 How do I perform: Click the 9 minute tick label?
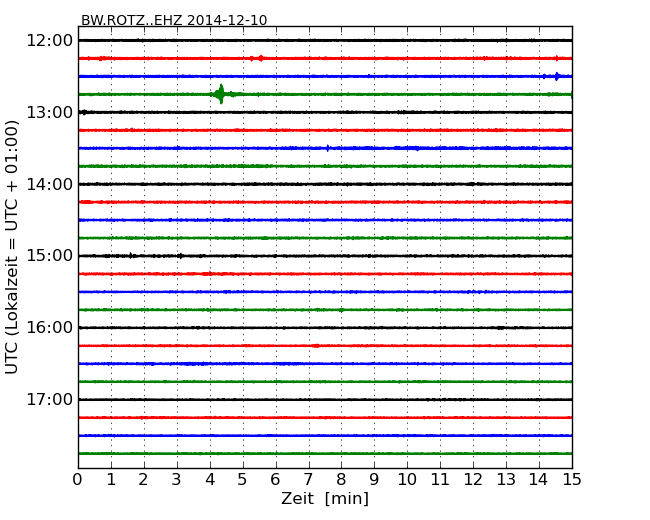click(374, 479)
